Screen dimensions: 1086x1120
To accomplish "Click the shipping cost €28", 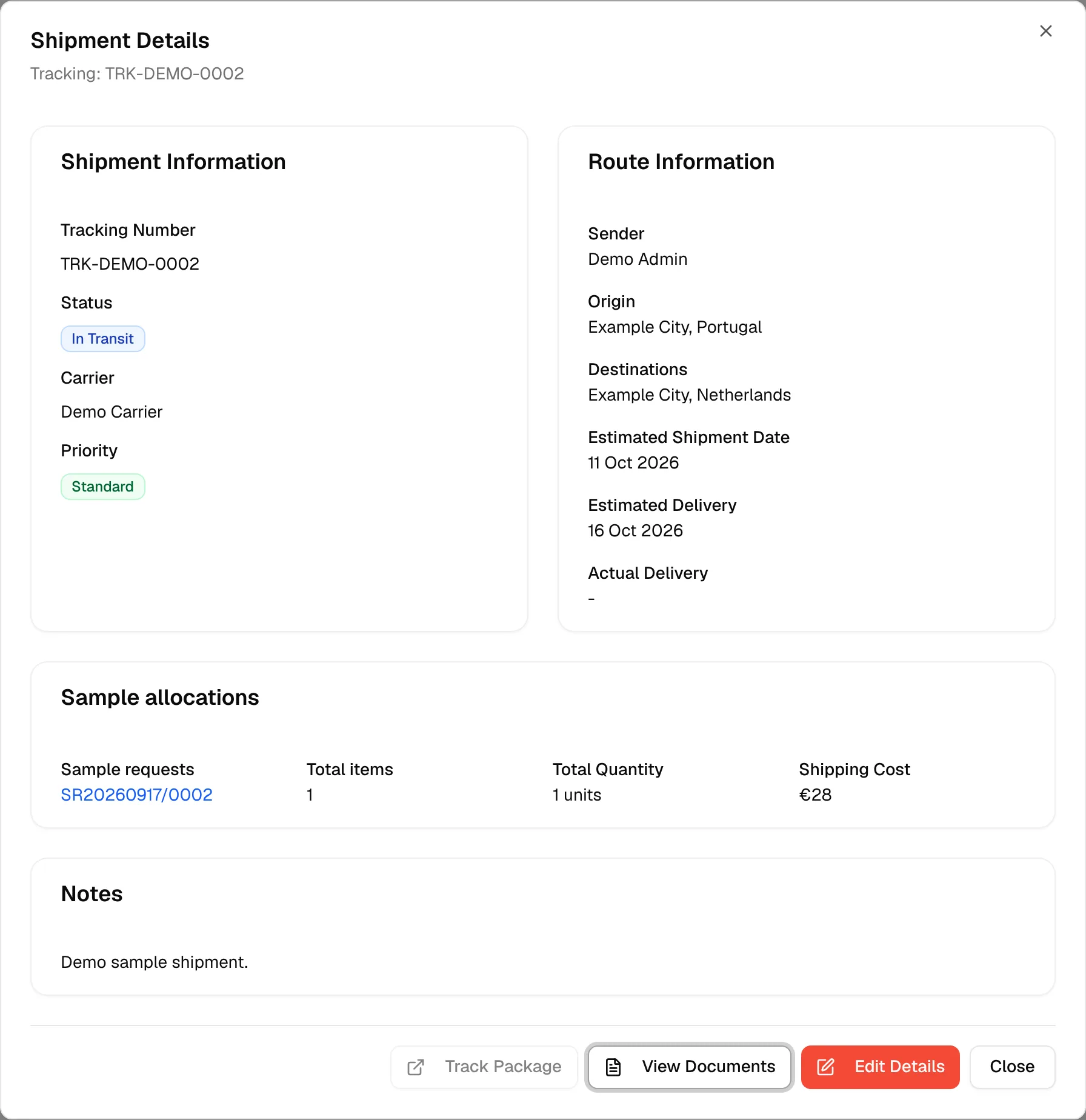I will click(816, 795).
